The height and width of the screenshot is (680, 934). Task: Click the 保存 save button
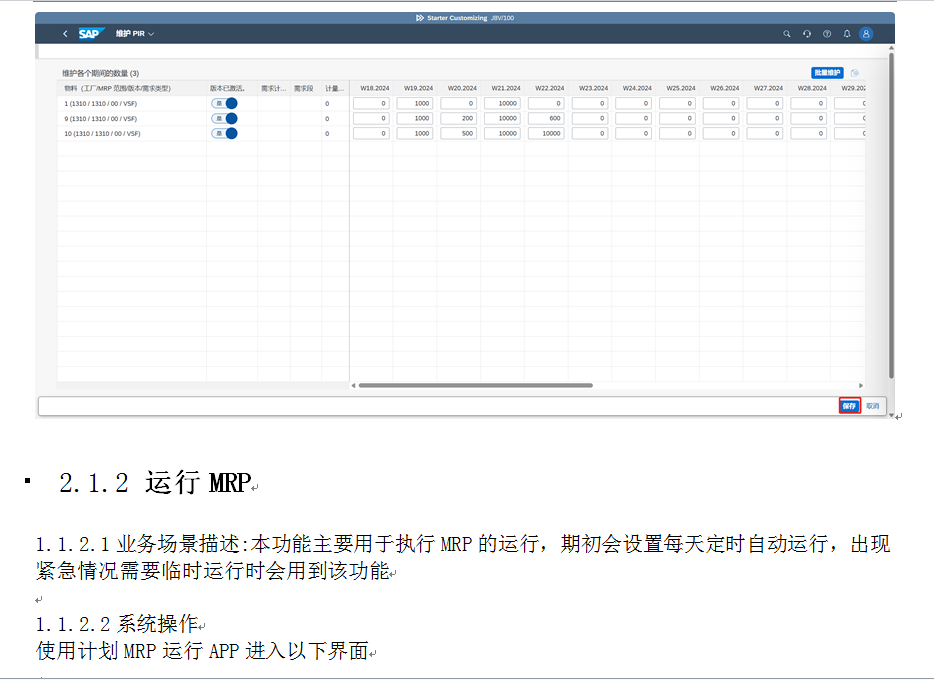[x=849, y=406]
